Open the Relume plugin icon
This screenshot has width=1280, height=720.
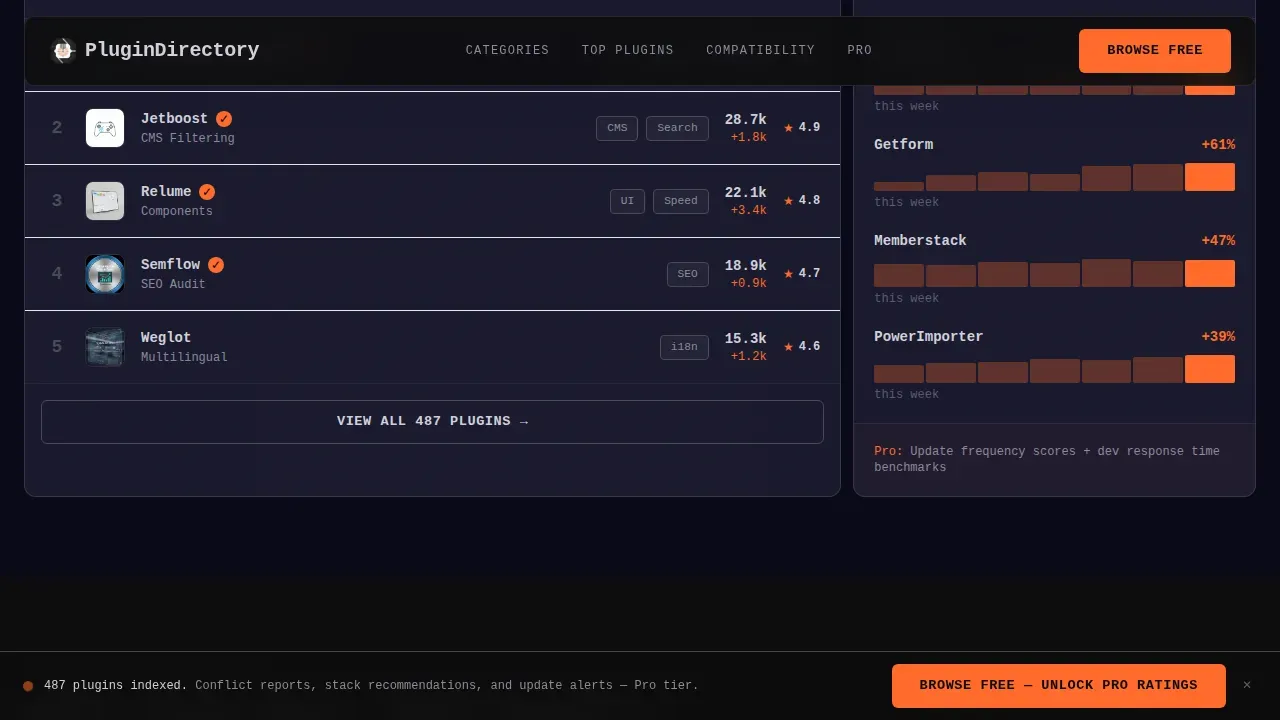pos(105,201)
